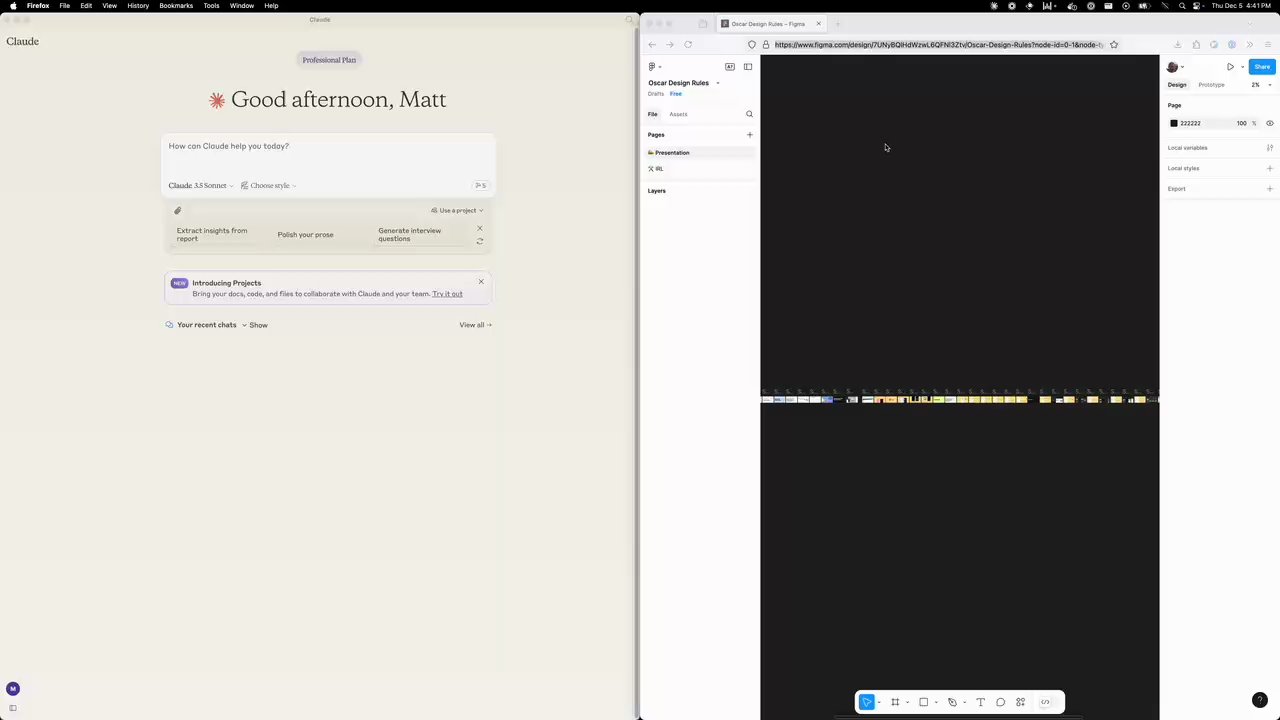Refresh Claude prompt suggestions icon
The width and height of the screenshot is (1280, 720).
click(480, 241)
